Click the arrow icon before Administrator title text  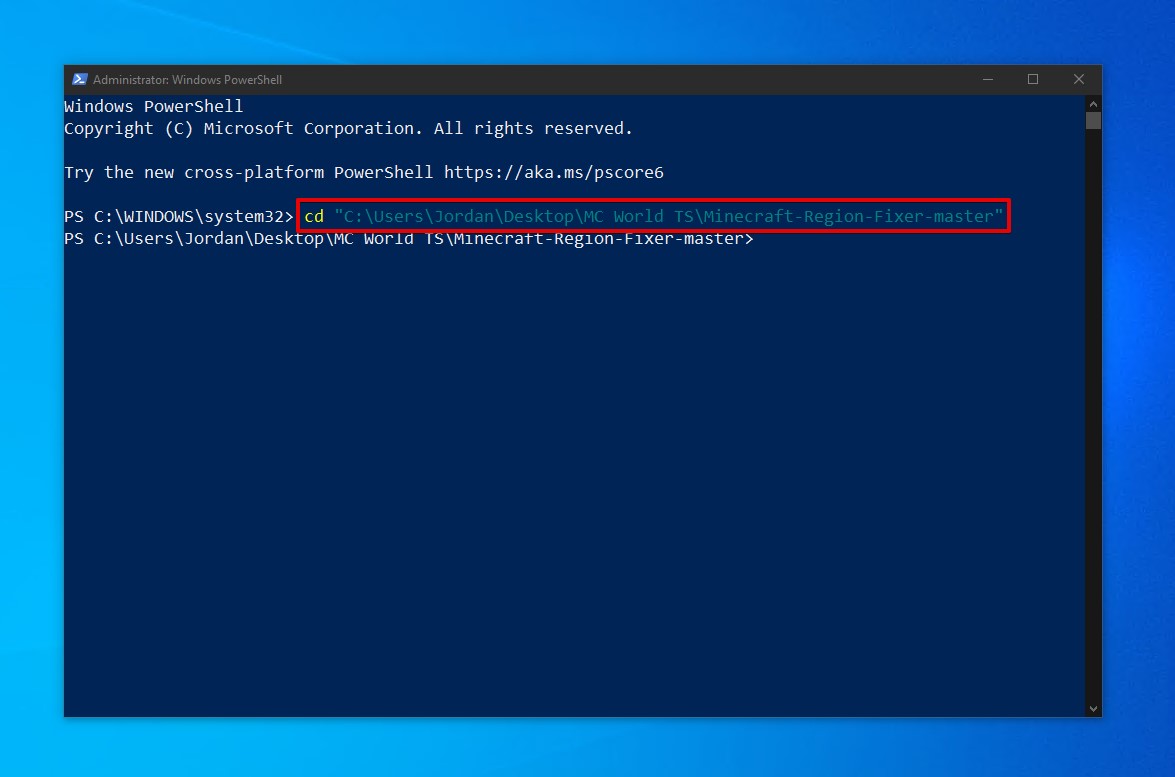[79, 79]
